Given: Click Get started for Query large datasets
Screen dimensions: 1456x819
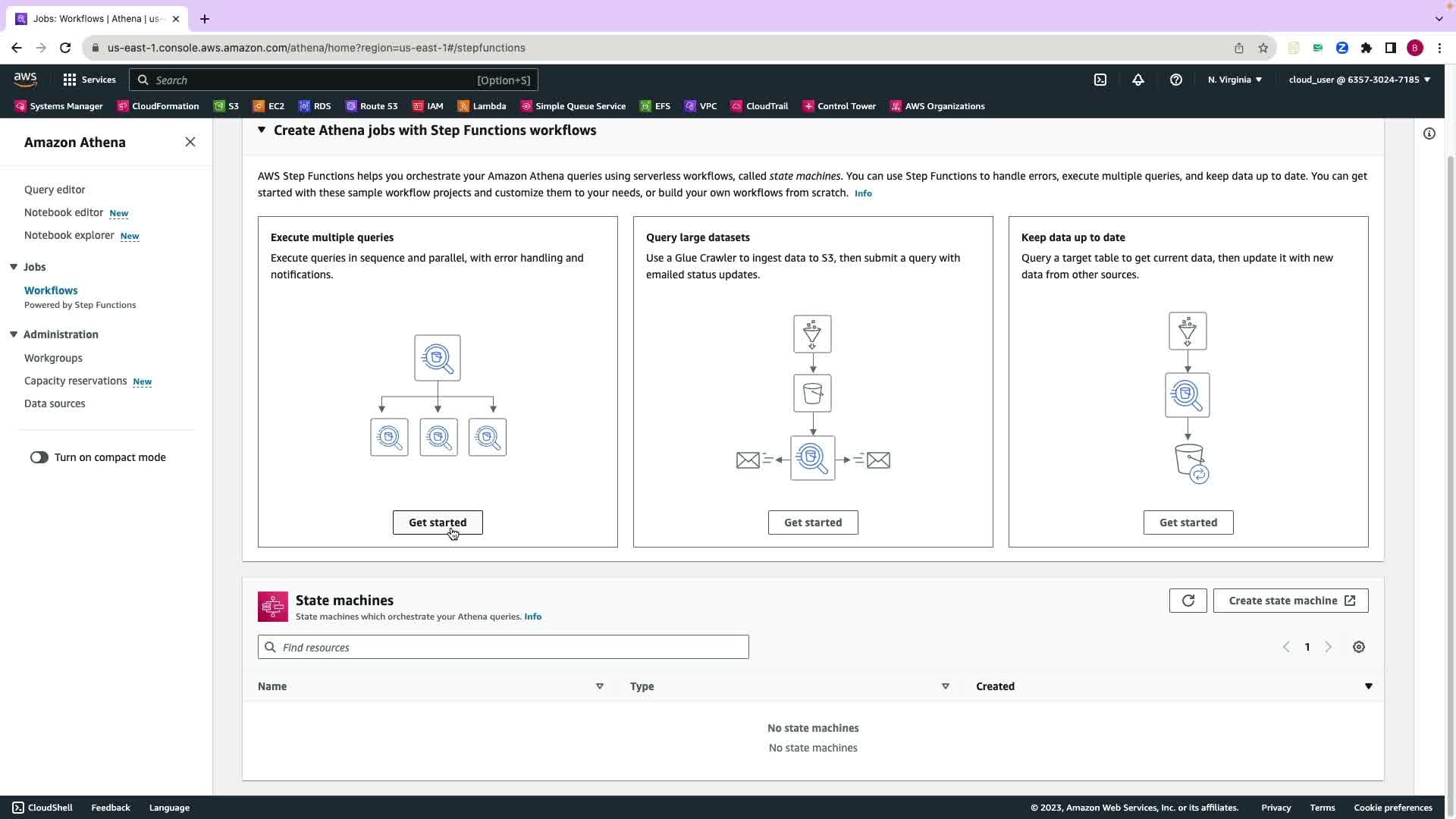Looking at the screenshot, I should click(813, 522).
